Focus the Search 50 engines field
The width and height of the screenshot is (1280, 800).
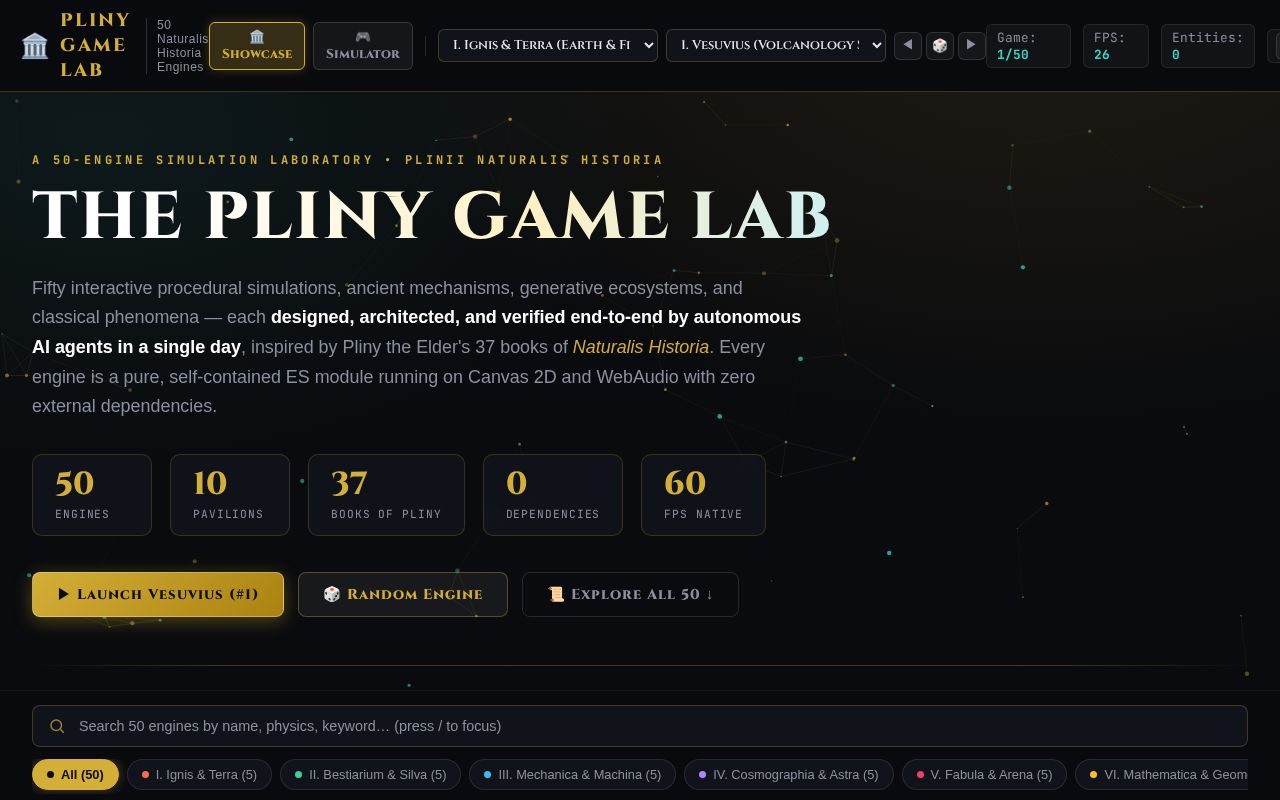640,726
